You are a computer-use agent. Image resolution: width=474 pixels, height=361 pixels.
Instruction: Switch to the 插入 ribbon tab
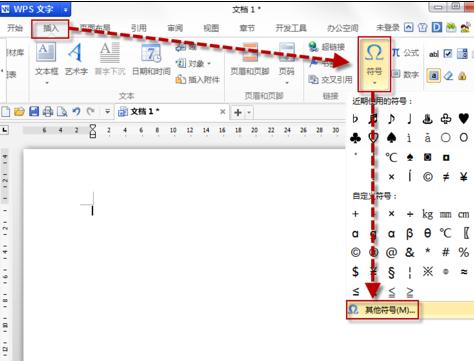[x=50, y=29]
